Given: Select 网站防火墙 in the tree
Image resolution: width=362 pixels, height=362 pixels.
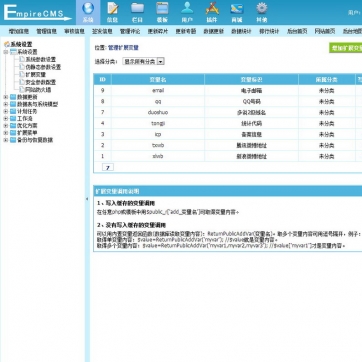Looking at the screenshot, I should (x=38, y=90).
